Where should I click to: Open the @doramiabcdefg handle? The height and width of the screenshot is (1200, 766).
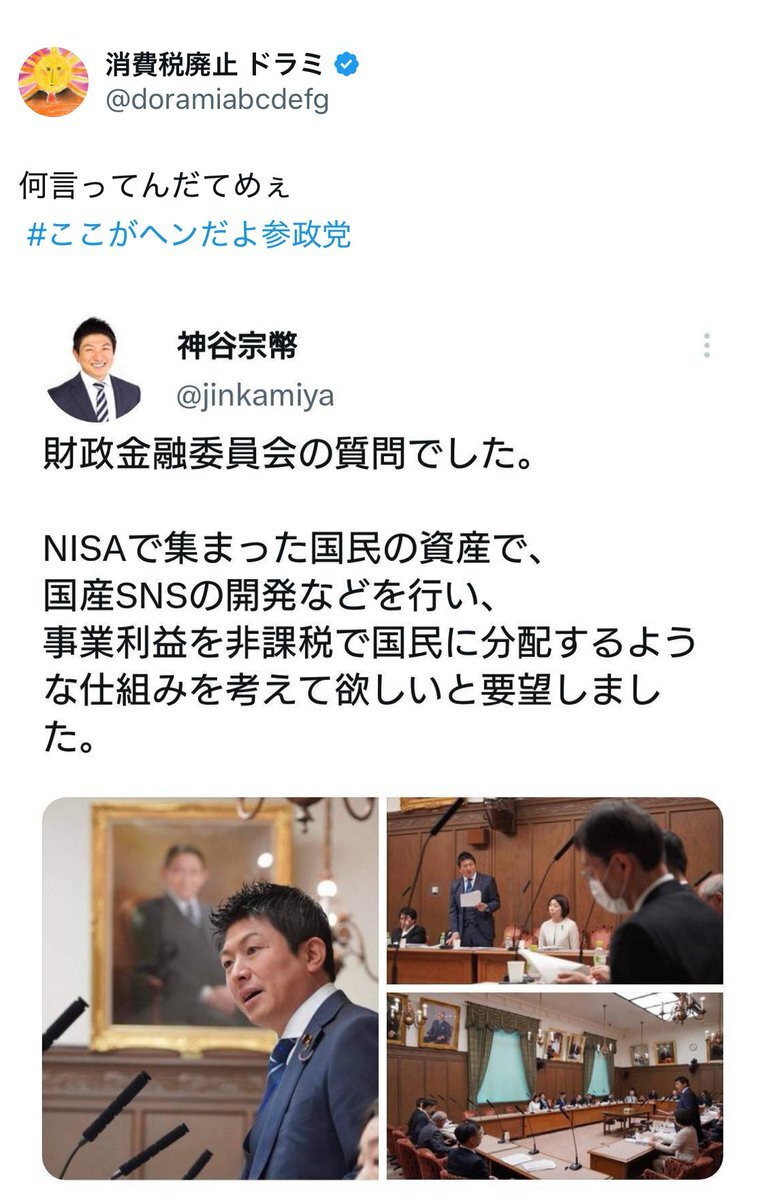[x=216, y=100]
